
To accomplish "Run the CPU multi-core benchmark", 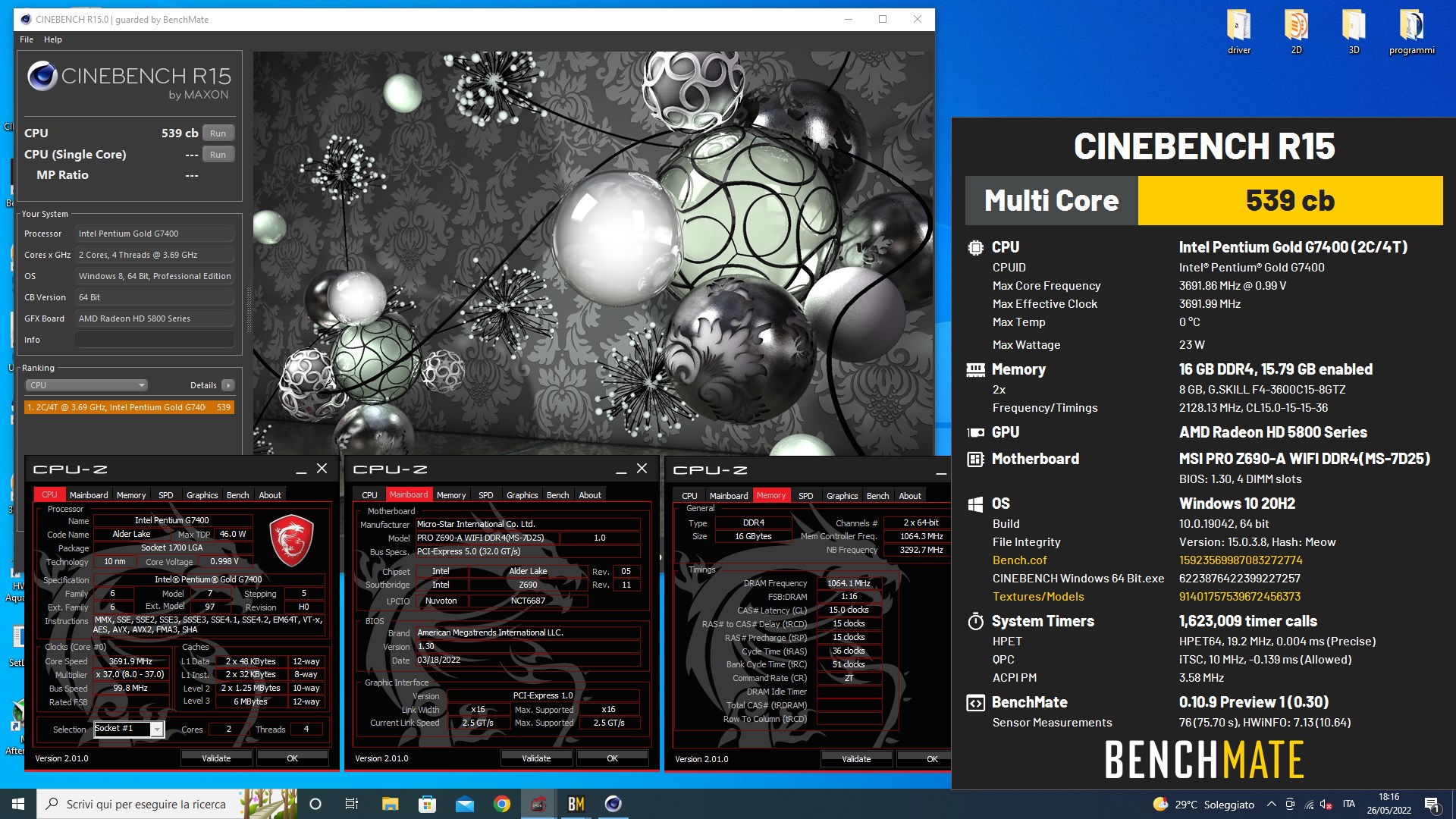I will click(x=218, y=133).
